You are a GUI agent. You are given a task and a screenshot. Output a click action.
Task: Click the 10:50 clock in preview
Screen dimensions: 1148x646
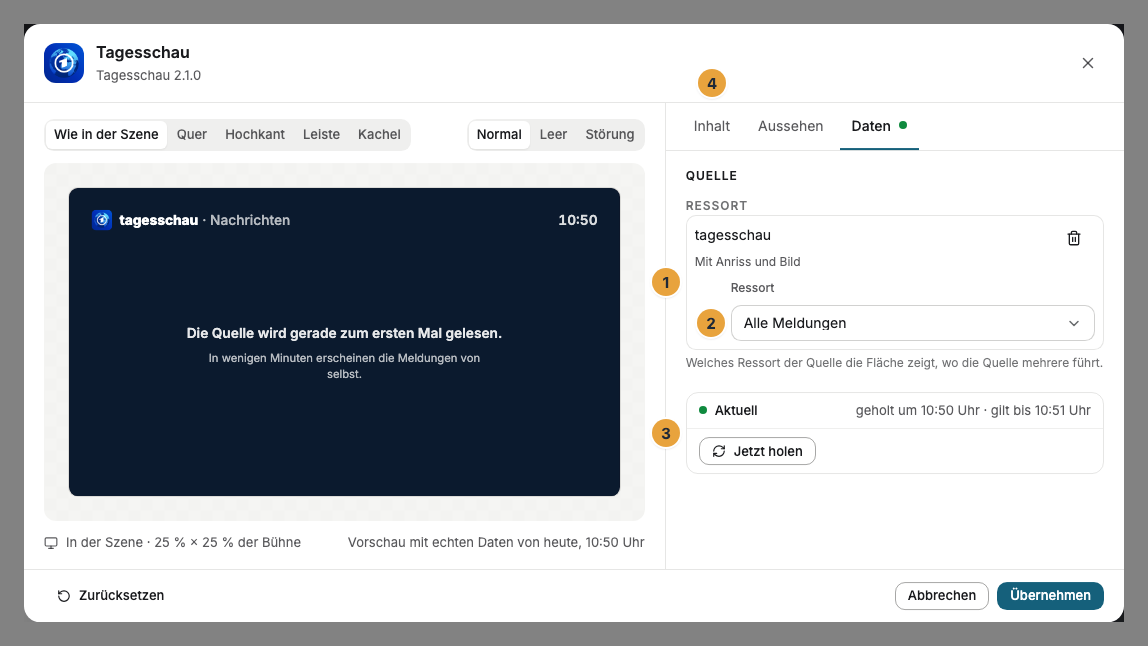[578, 220]
